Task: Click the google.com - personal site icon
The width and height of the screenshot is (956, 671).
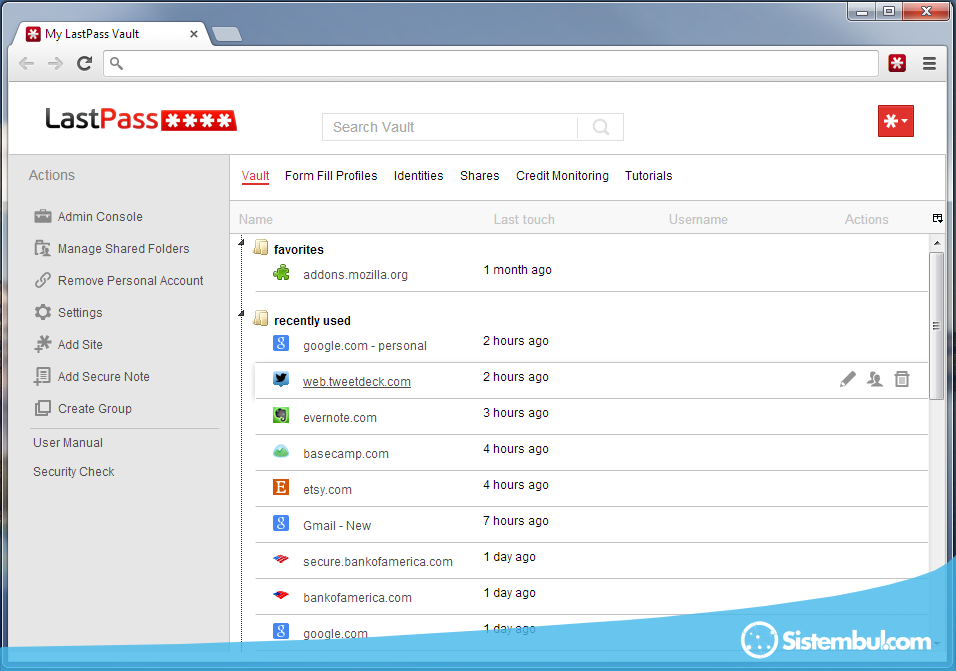Action: [x=281, y=343]
